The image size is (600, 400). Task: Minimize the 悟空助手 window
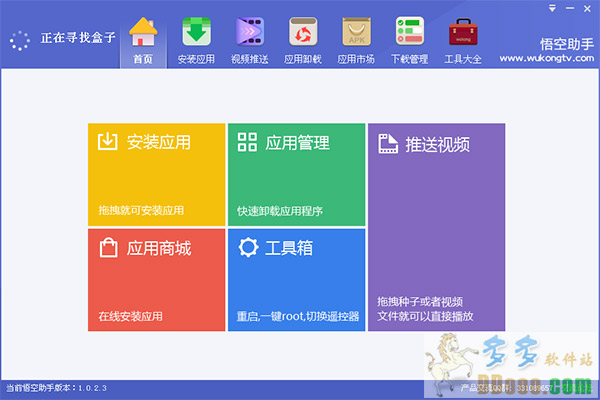tap(570, 8)
